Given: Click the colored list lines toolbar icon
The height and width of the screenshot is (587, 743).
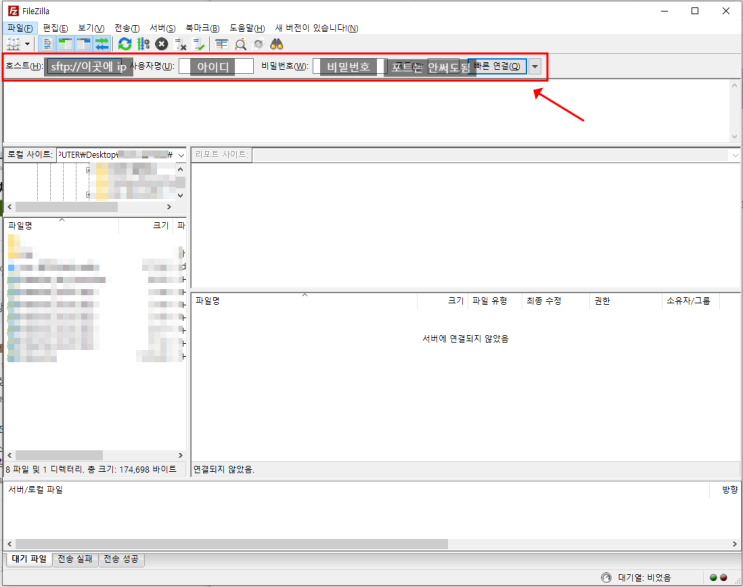Looking at the screenshot, I should tap(221, 44).
